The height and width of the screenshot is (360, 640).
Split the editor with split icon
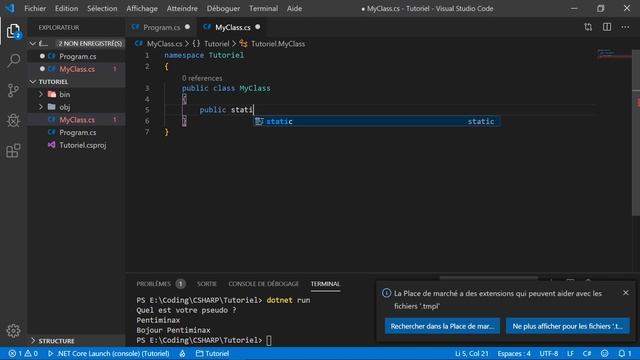607,27
